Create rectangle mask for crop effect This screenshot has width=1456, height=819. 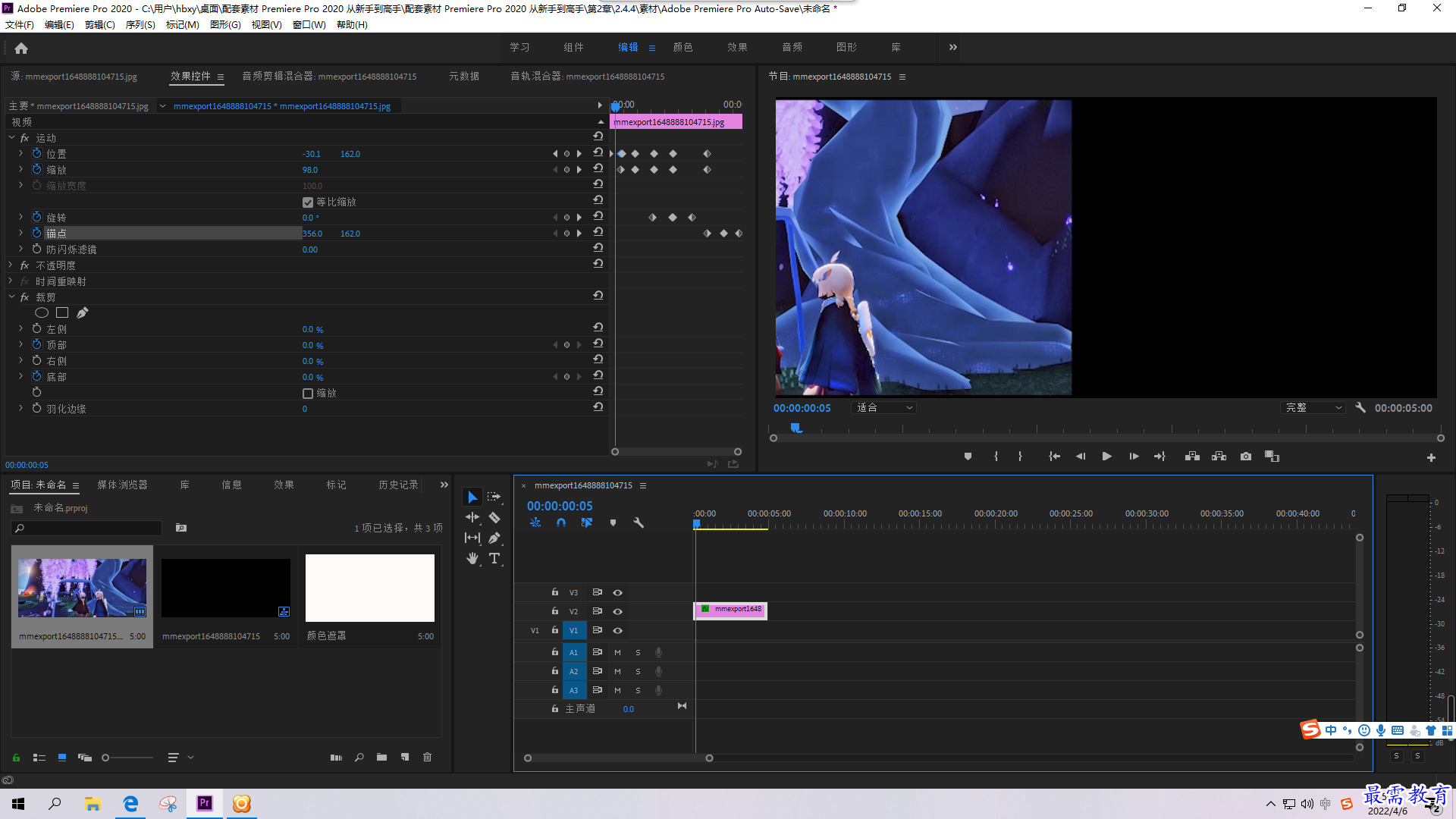coord(62,312)
